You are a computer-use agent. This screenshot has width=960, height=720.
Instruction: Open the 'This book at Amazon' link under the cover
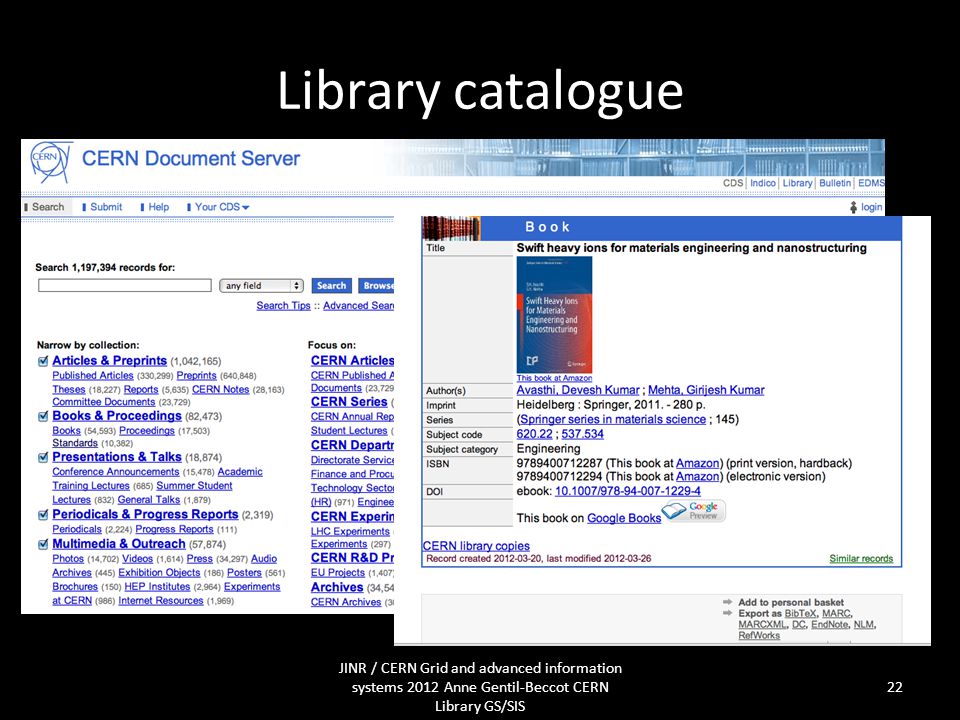tap(554, 378)
